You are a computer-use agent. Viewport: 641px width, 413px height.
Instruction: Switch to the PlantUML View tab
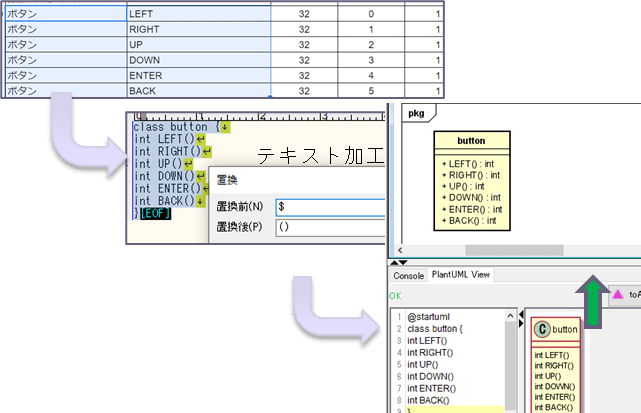tap(460, 275)
